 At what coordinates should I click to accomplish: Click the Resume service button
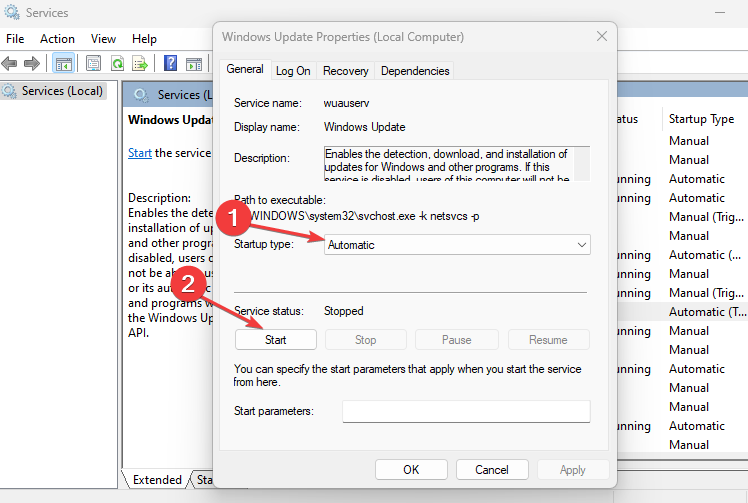(548, 340)
